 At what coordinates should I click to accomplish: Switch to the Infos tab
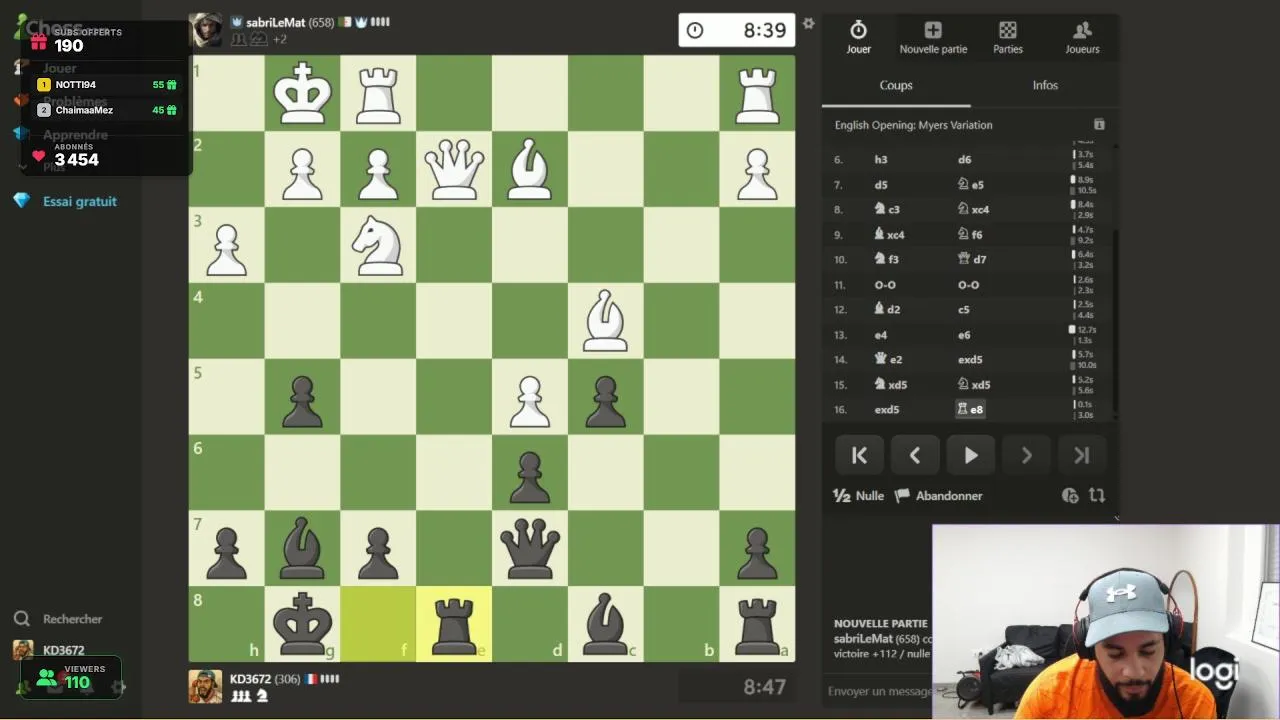[1045, 85]
